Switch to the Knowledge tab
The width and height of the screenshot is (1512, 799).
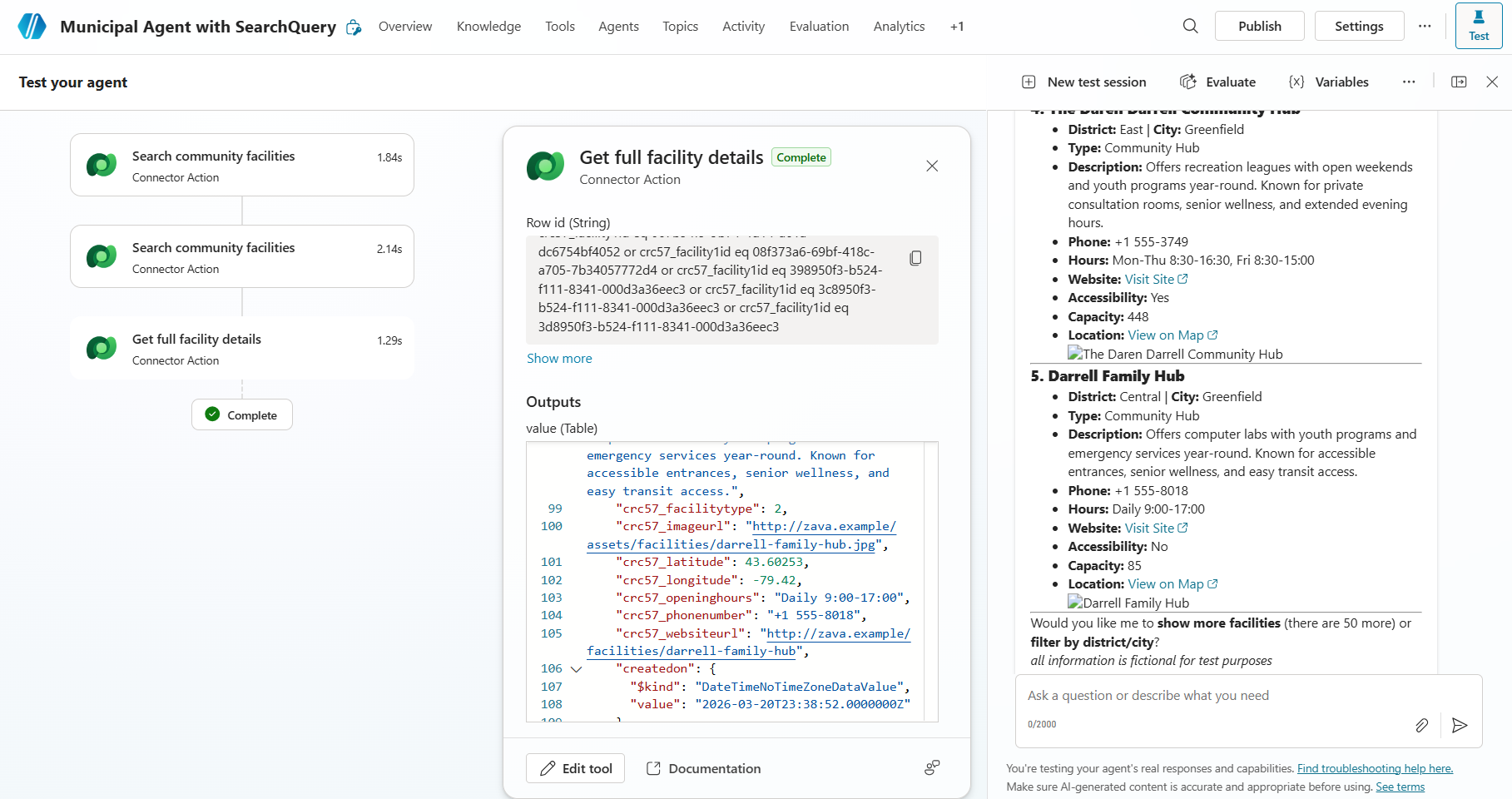click(488, 27)
